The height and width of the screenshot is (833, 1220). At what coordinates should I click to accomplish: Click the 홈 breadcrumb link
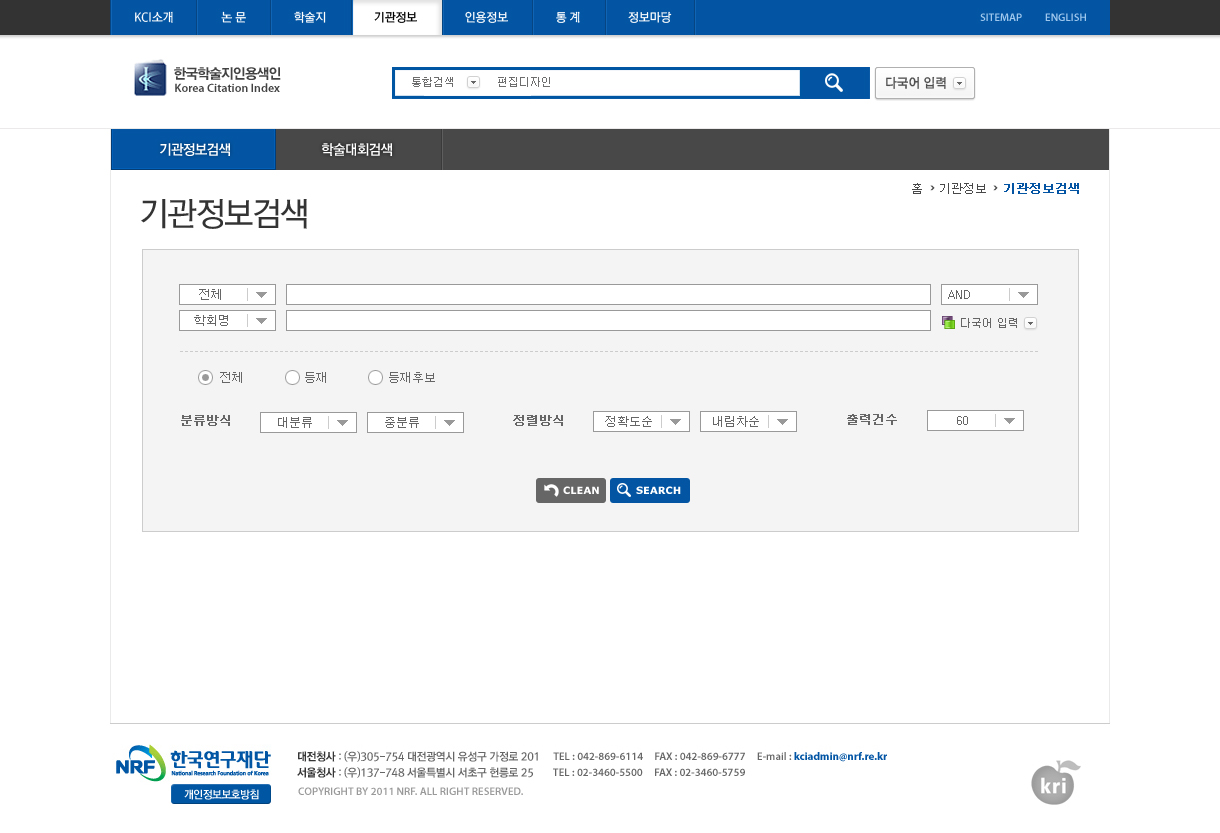coord(917,188)
